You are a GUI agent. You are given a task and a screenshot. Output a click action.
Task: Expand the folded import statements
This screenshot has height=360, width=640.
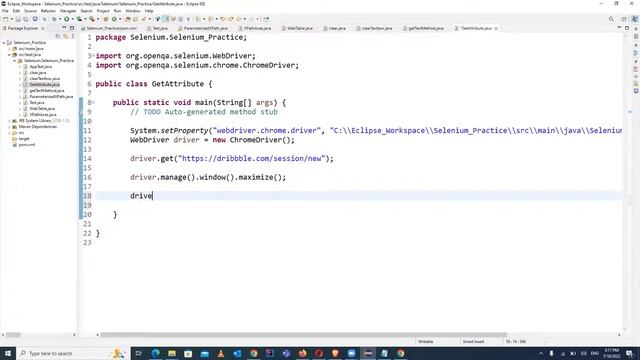coord(93,56)
